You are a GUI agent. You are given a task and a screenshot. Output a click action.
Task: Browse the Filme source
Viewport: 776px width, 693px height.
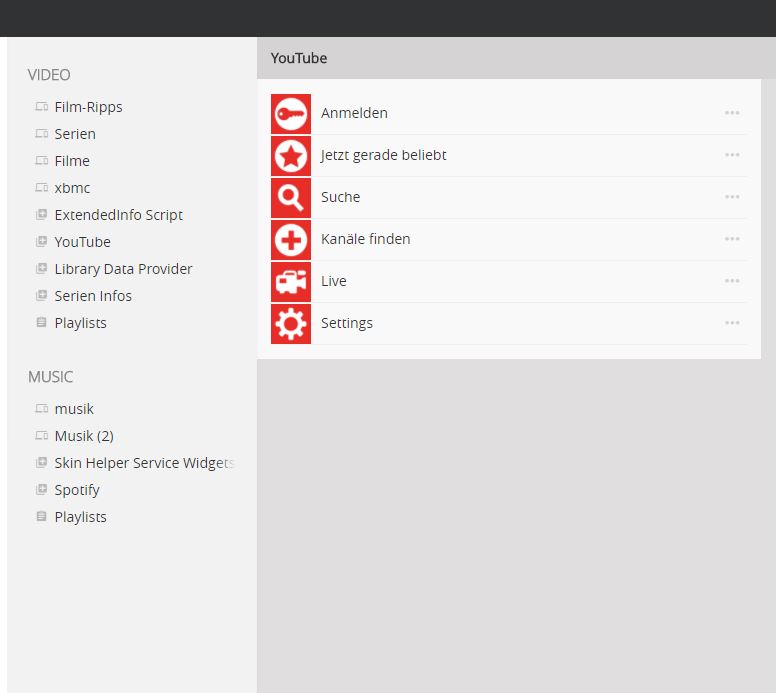72,161
